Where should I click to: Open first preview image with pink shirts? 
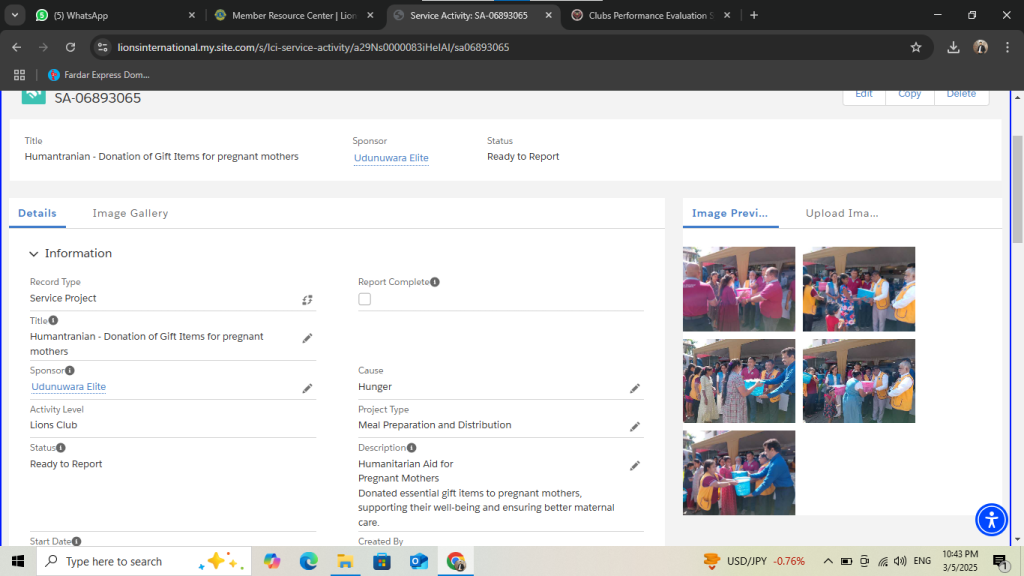click(x=739, y=289)
